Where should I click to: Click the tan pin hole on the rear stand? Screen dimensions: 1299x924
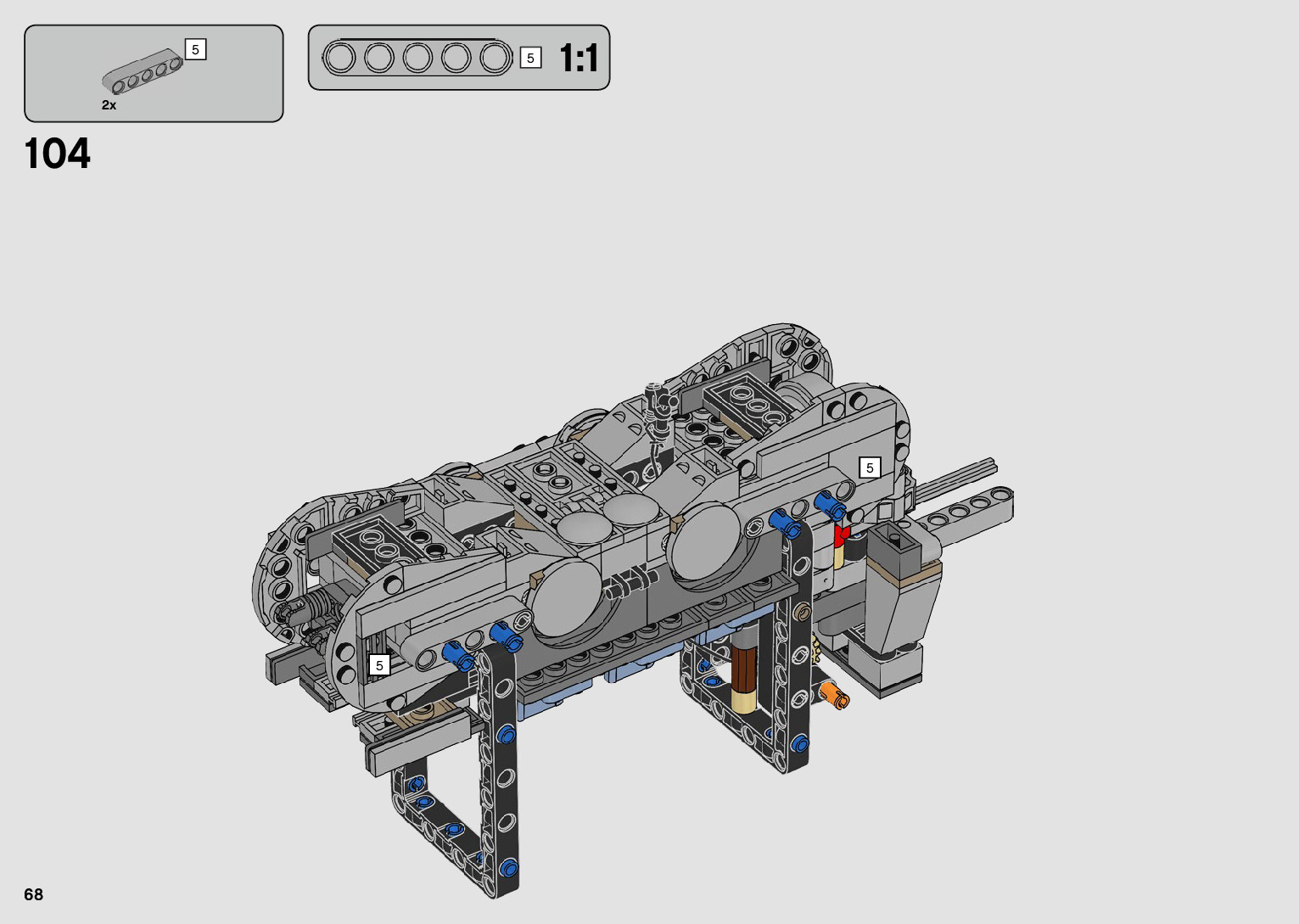tap(801, 611)
